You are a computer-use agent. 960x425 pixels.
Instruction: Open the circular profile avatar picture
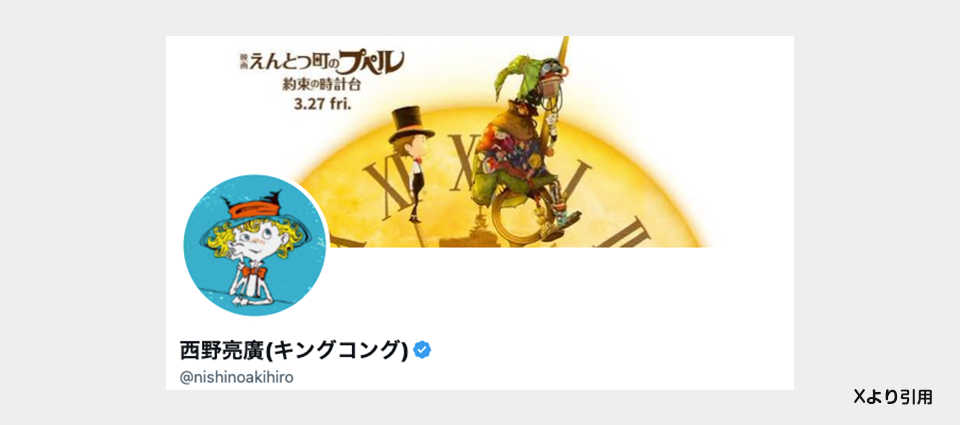click(256, 246)
